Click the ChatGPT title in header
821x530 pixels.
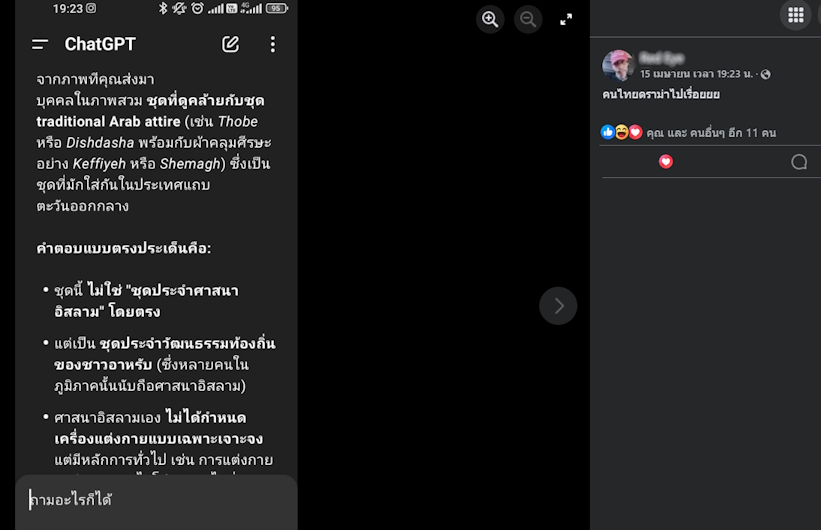pos(100,45)
